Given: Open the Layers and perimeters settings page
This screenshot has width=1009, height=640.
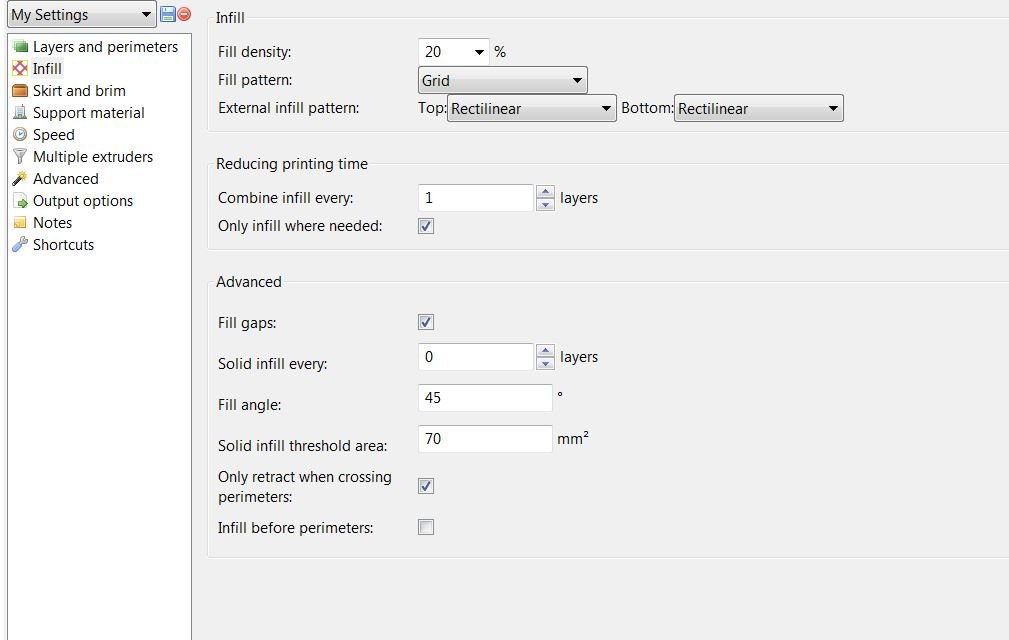Looking at the screenshot, I should point(105,47).
